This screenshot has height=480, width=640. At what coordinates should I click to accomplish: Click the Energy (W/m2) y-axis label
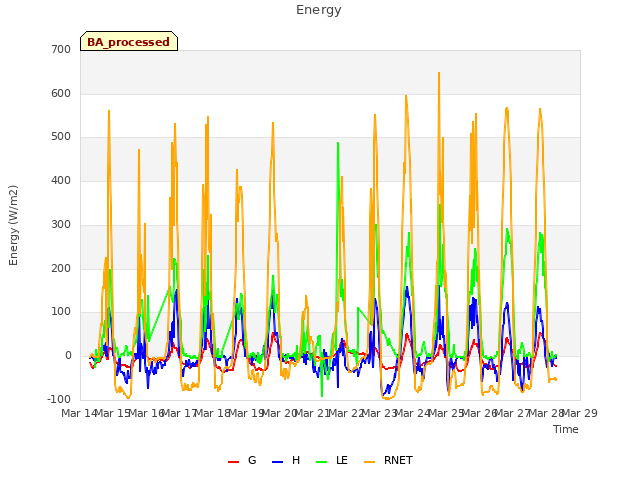coord(13,225)
